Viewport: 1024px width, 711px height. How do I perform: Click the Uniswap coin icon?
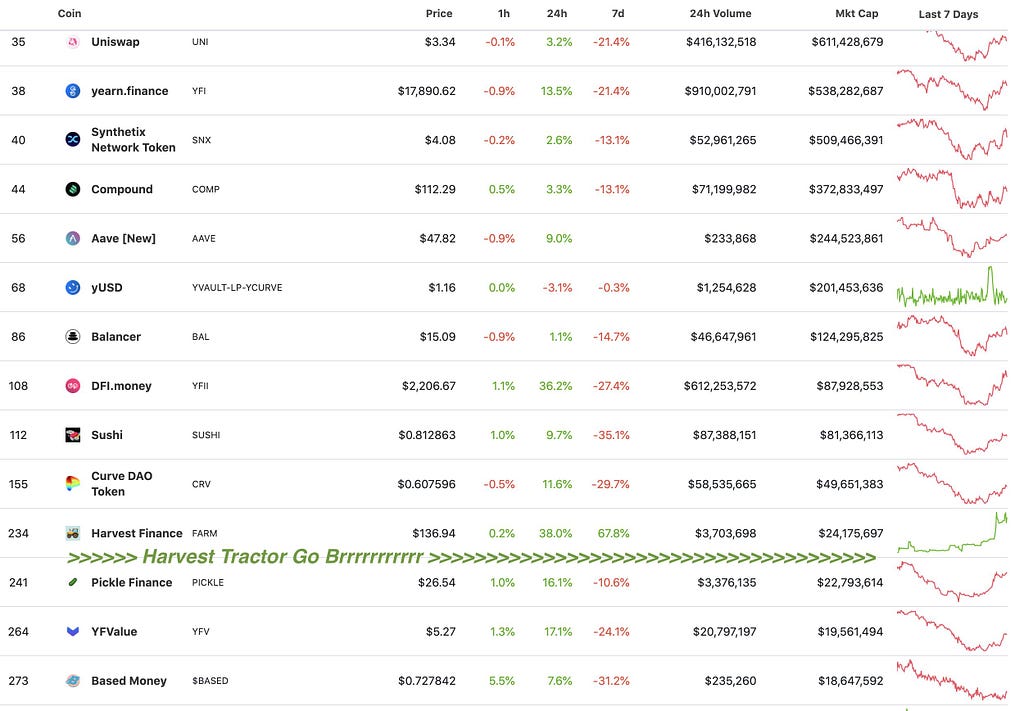(x=72, y=42)
